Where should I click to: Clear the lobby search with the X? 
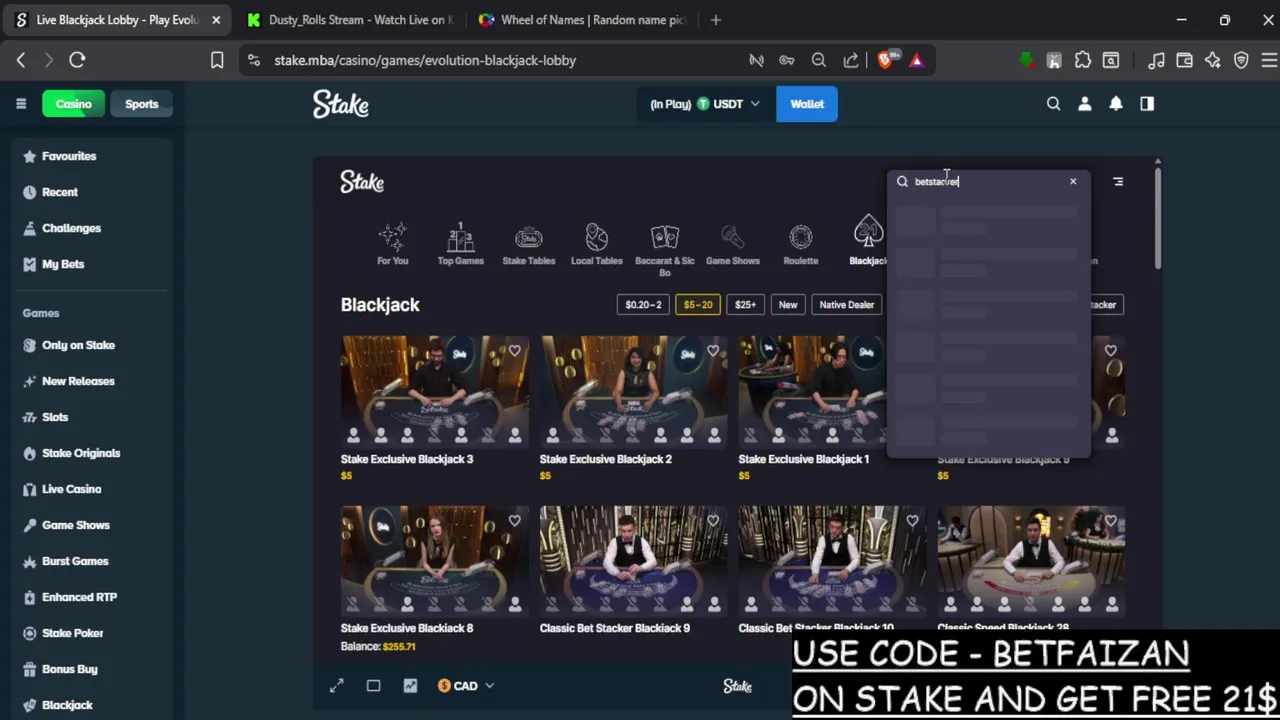pos(1073,181)
